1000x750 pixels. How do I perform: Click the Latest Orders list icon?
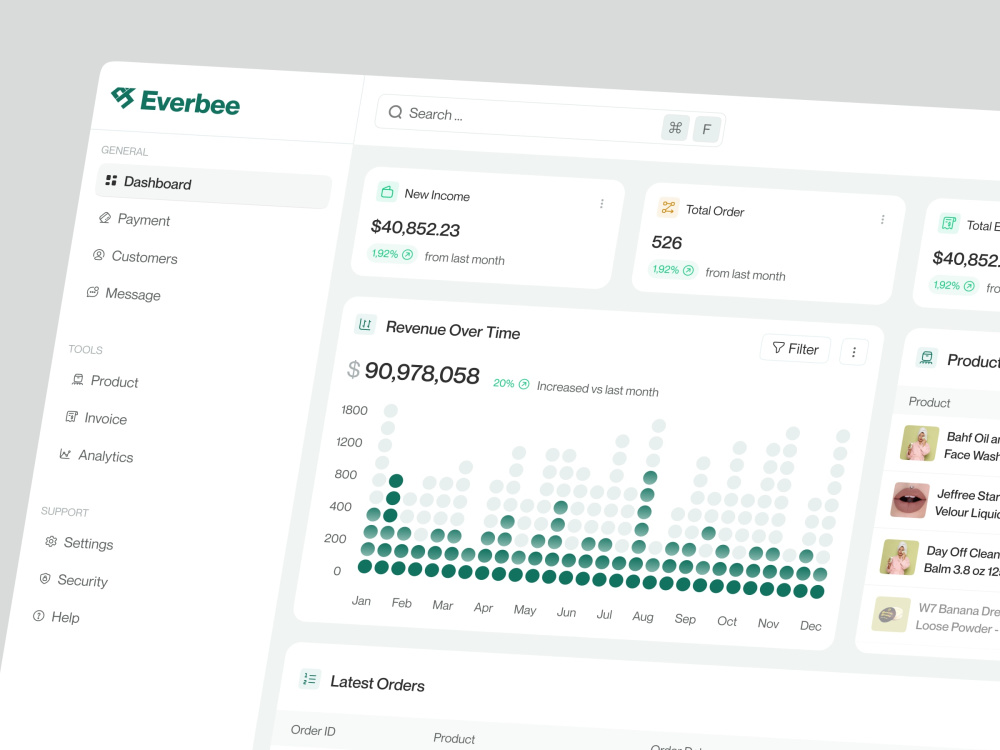(x=310, y=679)
